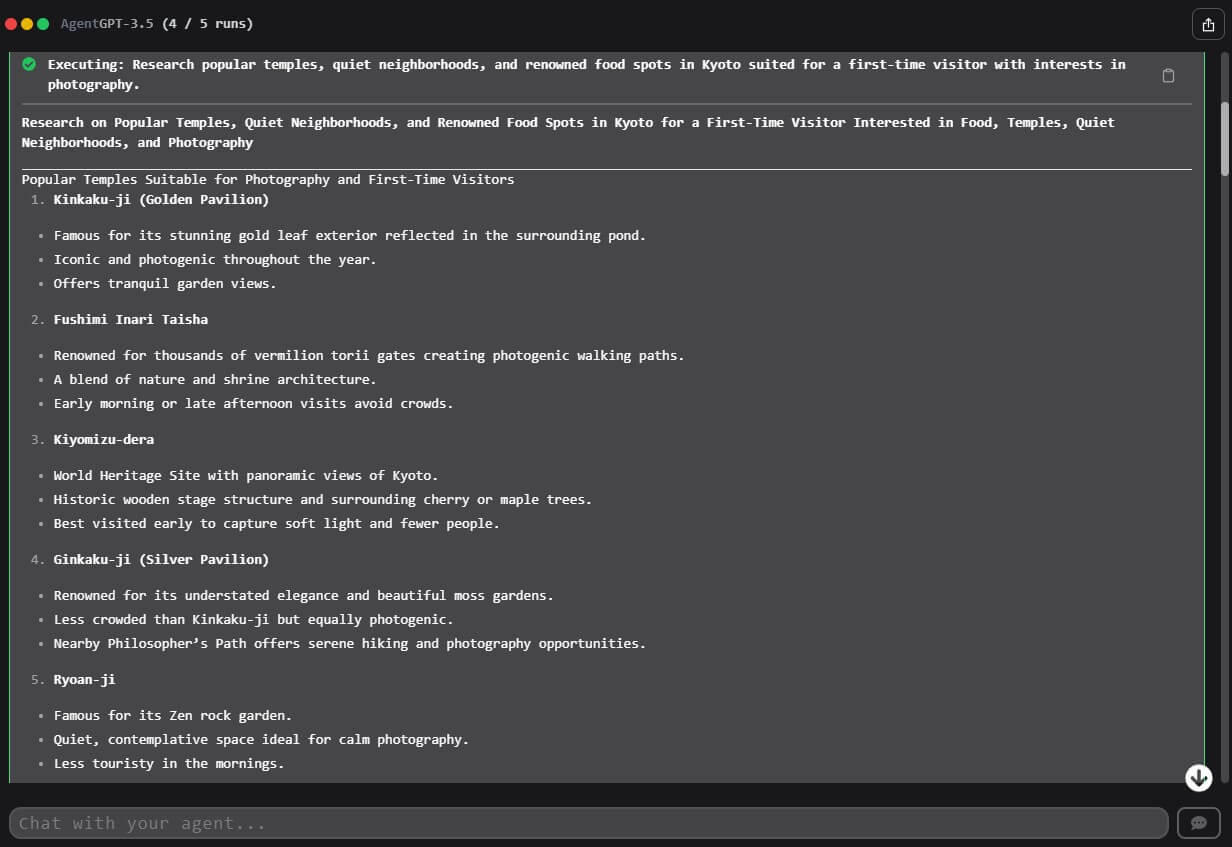Send message with chat bubble icon
1232x847 pixels.
(x=1198, y=823)
